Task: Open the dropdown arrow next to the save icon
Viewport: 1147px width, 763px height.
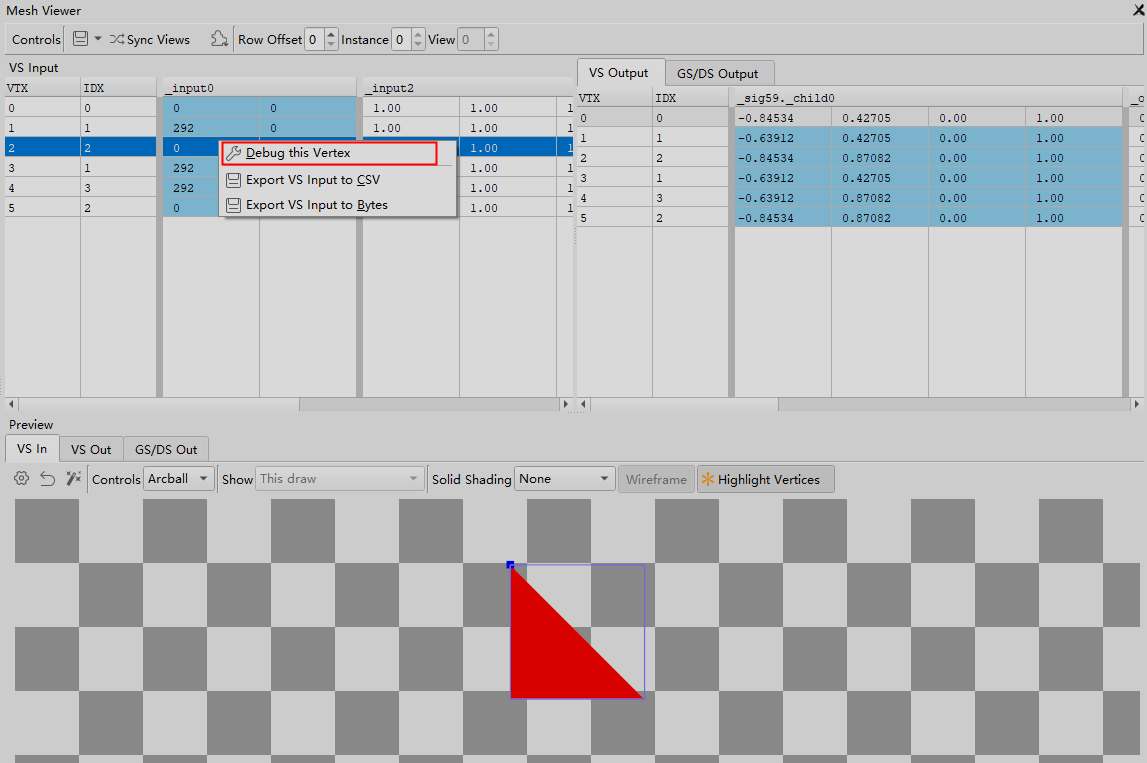Action: 97,39
